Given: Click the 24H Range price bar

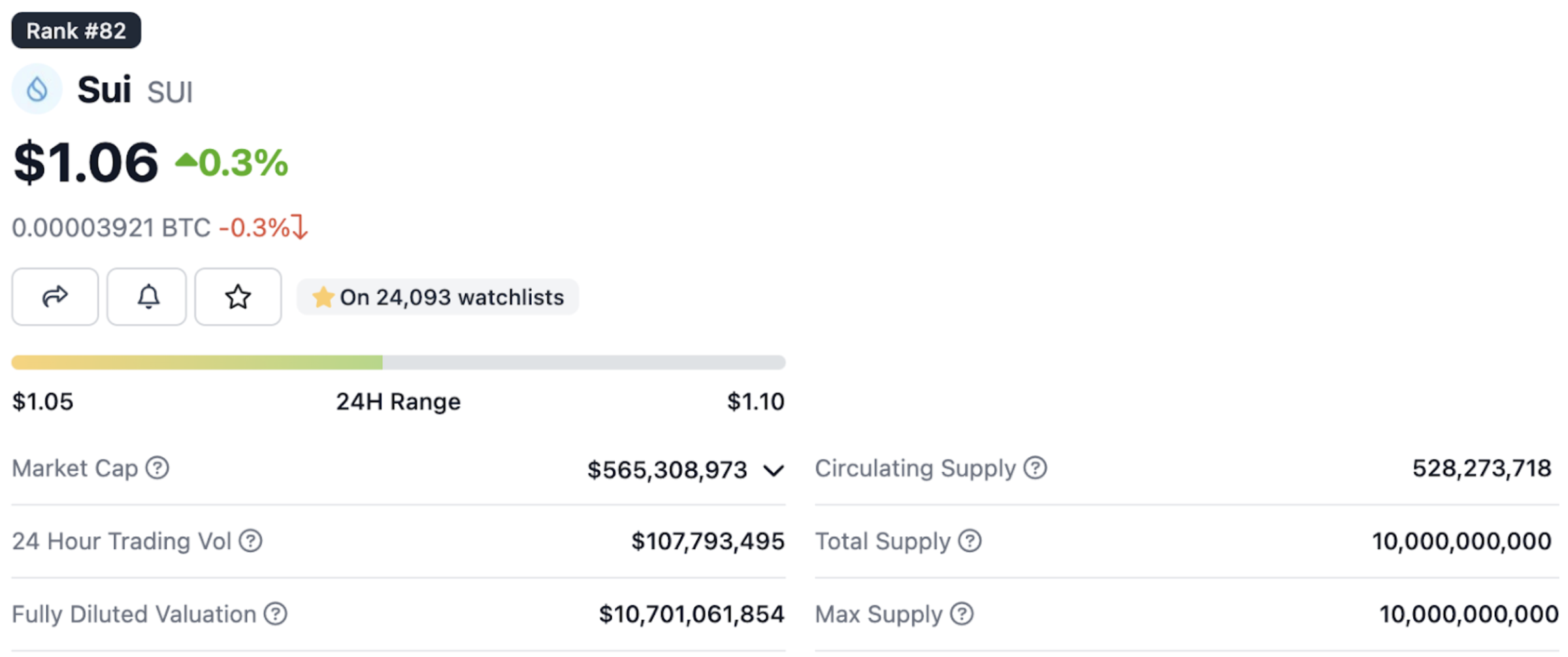Looking at the screenshot, I should (398, 362).
